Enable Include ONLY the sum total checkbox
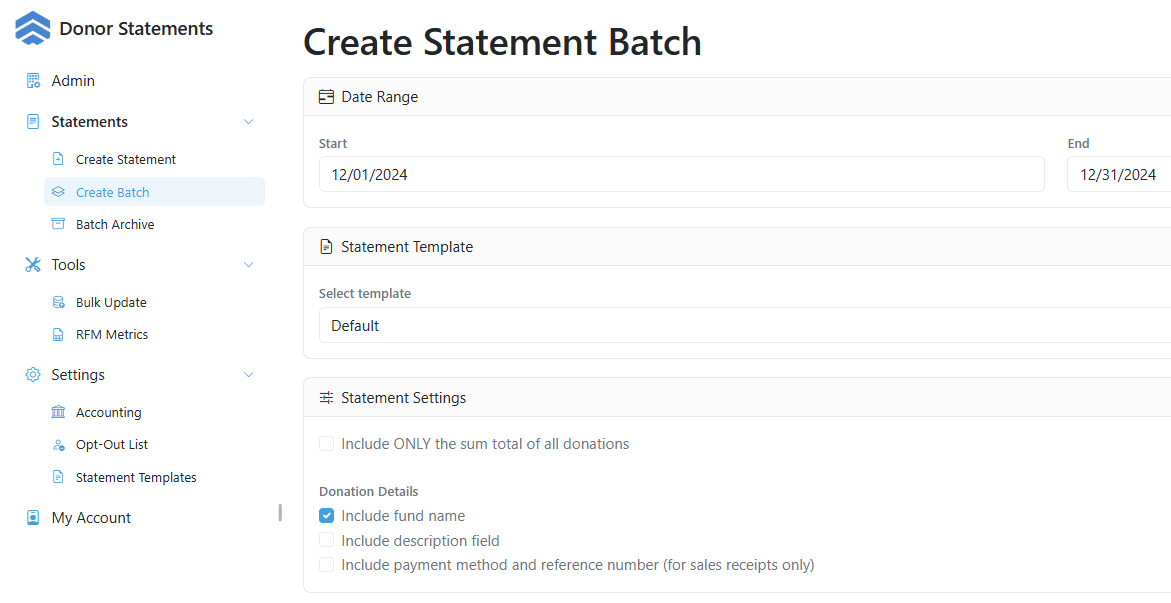This screenshot has height=603, width=1171. pos(327,443)
